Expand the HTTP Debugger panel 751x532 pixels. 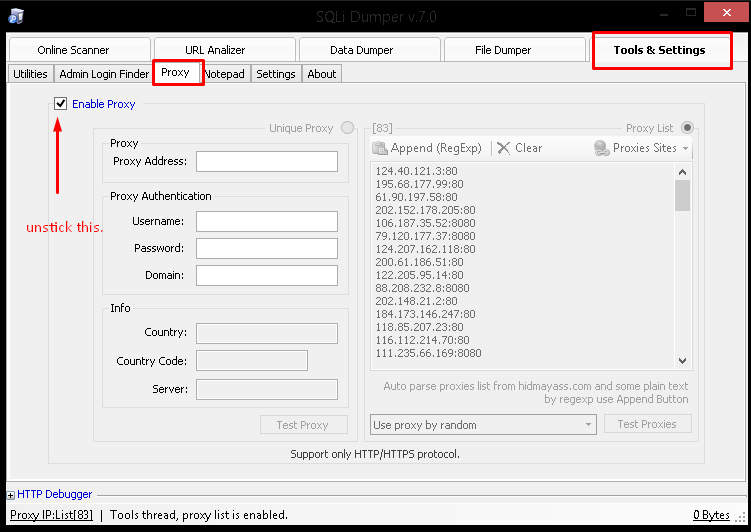click(x=11, y=494)
